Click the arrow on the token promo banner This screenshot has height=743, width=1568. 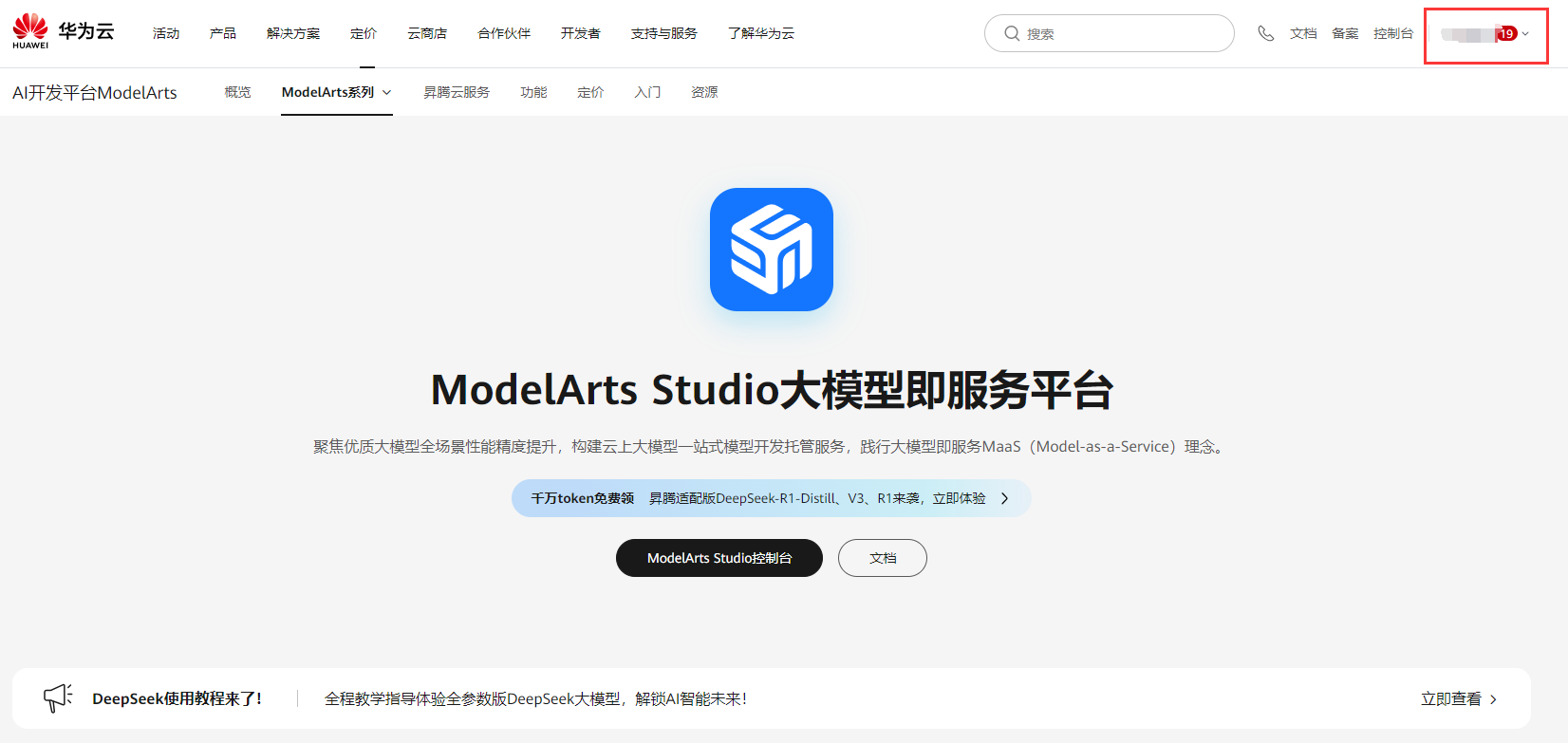pos(1005,498)
